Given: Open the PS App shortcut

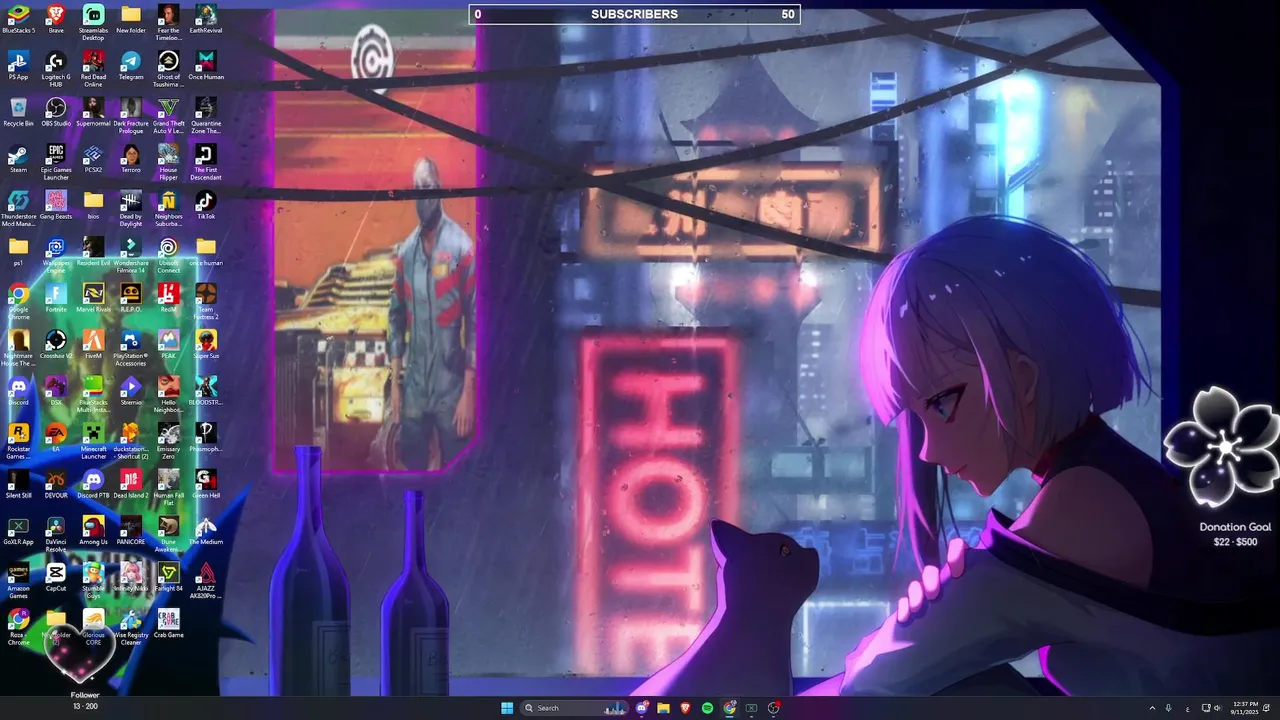Looking at the screenshot, I should pos(18,61).
